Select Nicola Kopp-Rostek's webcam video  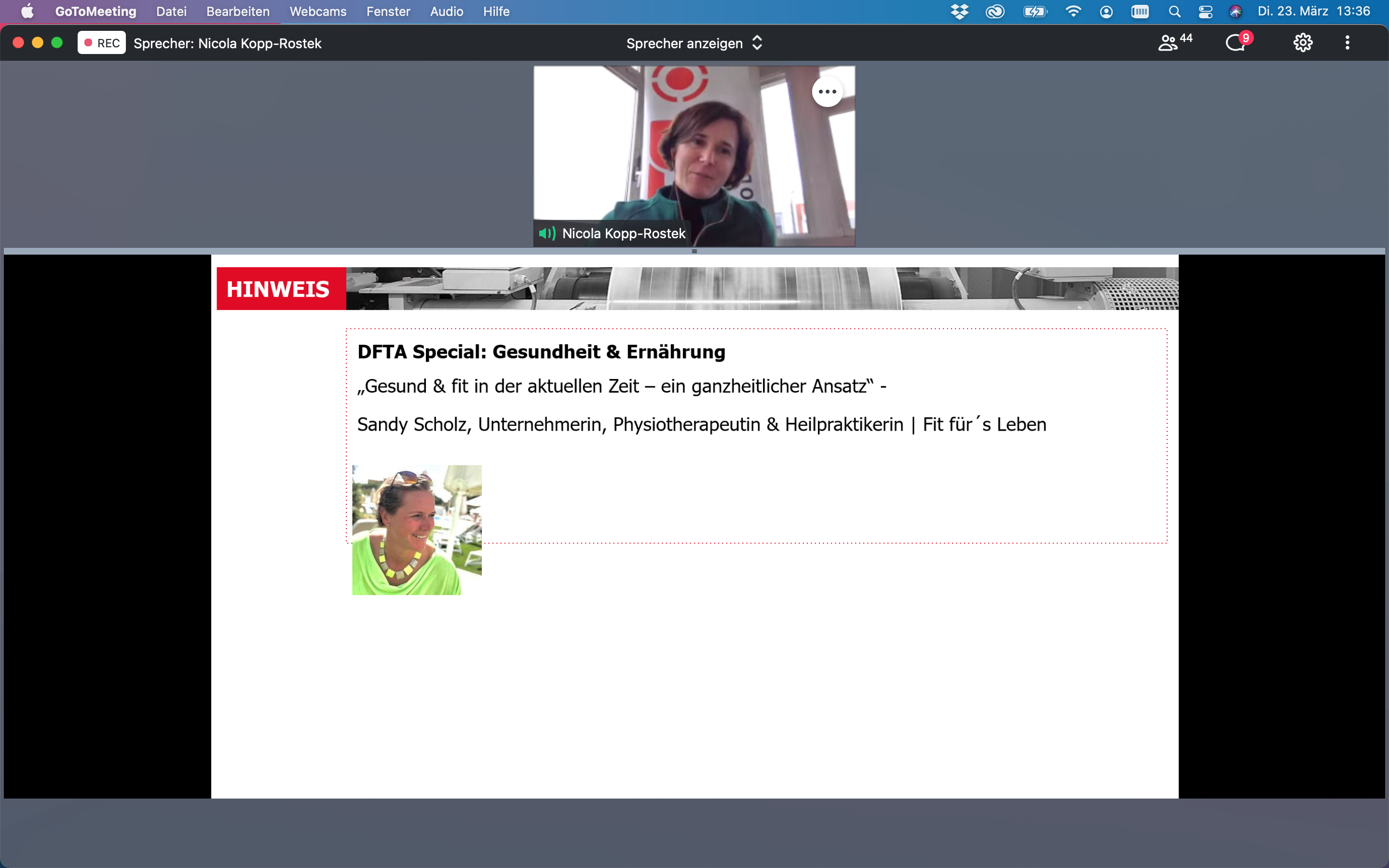point(694,156)
